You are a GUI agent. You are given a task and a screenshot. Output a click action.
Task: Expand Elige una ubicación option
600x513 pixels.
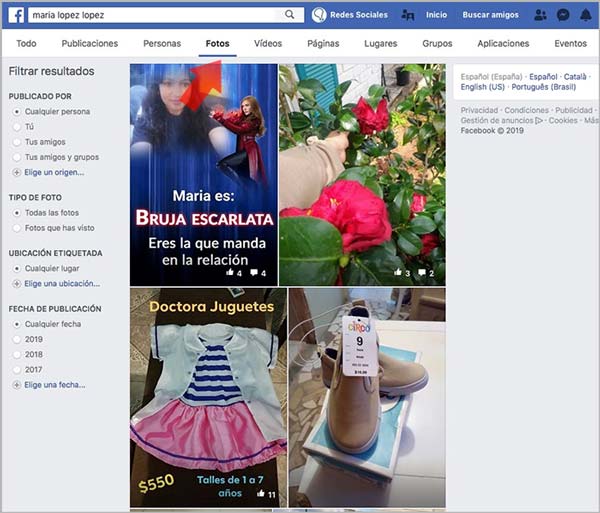point(62,284)
